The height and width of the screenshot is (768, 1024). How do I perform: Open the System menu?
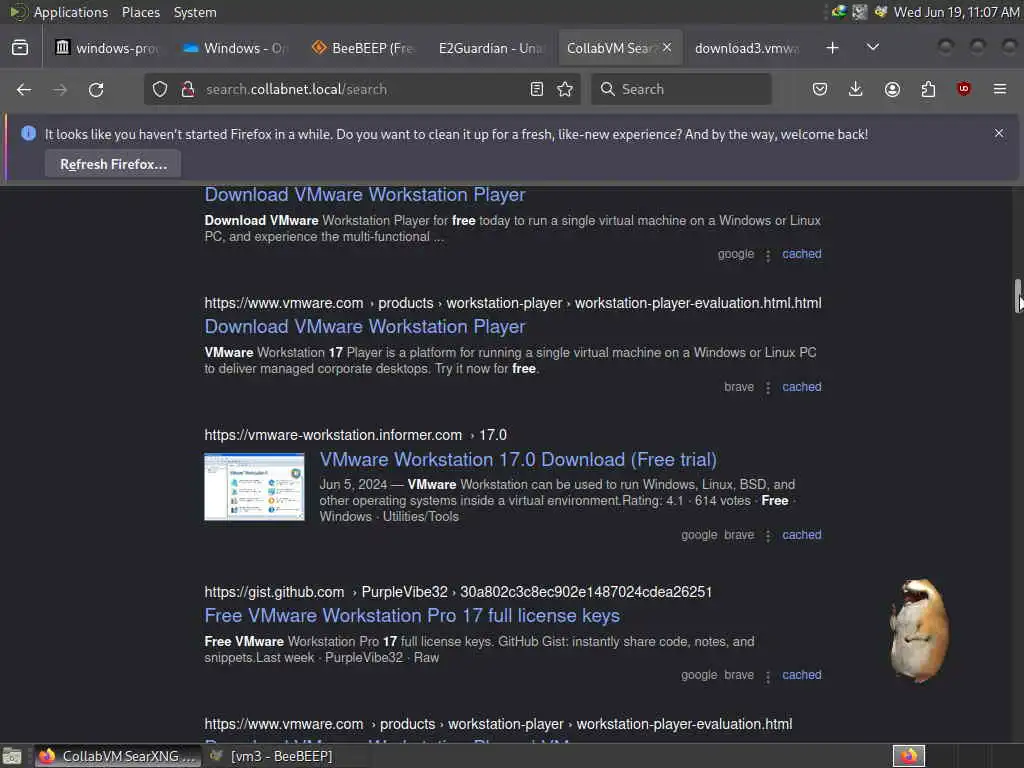pos(195,12)
